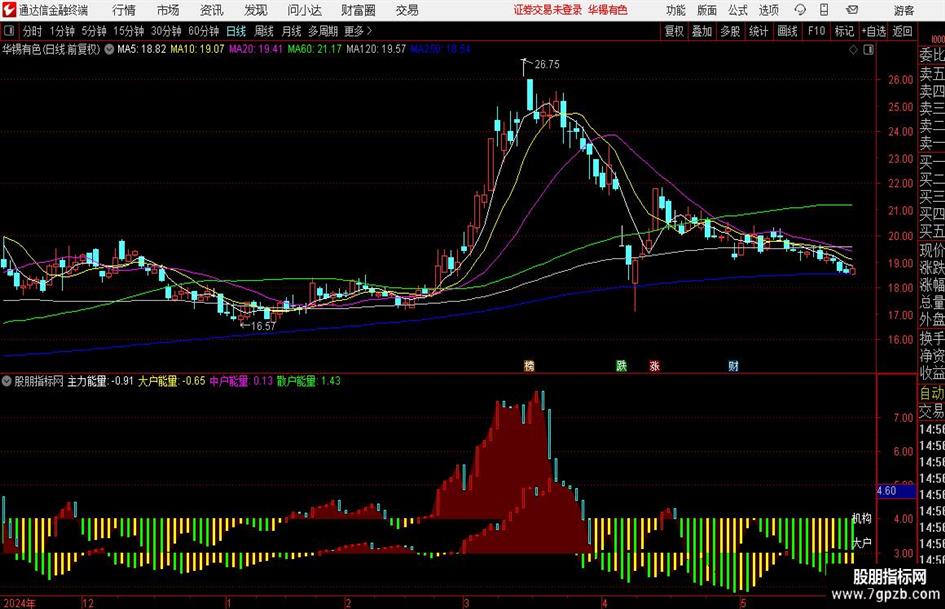Toggle the left panel icon beside 分时
The image size is (945, 609).
point(9,31)
